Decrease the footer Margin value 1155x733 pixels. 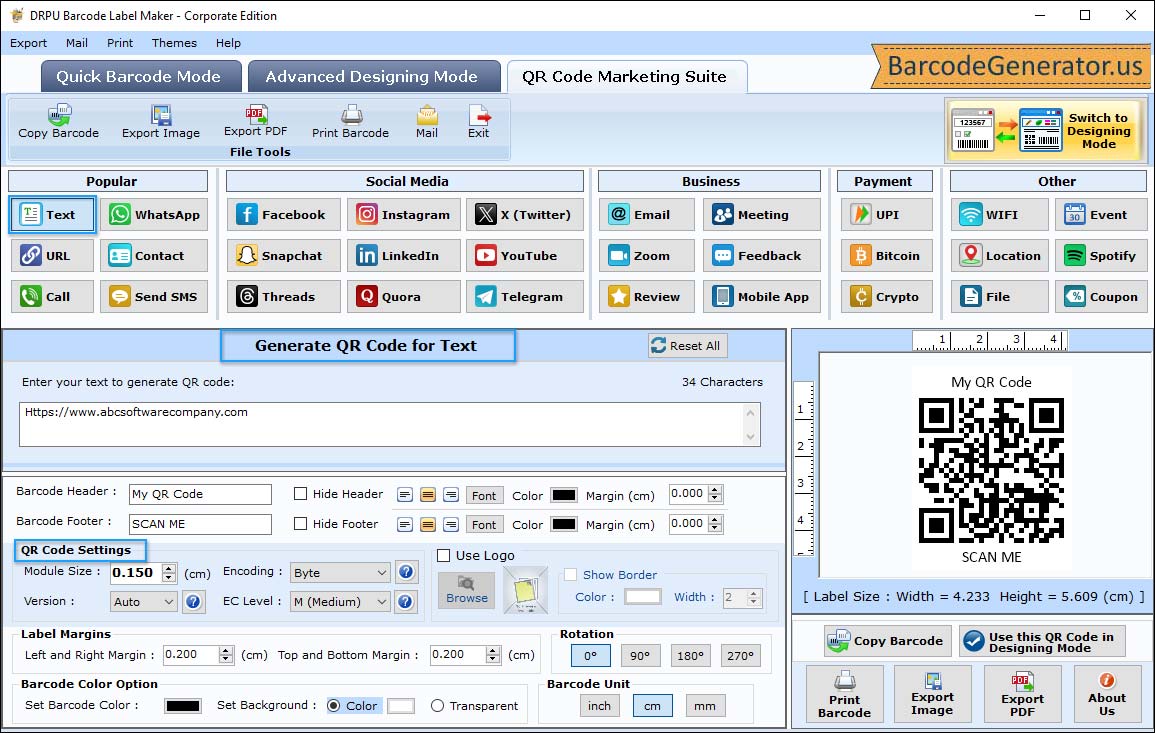(715, 528)
